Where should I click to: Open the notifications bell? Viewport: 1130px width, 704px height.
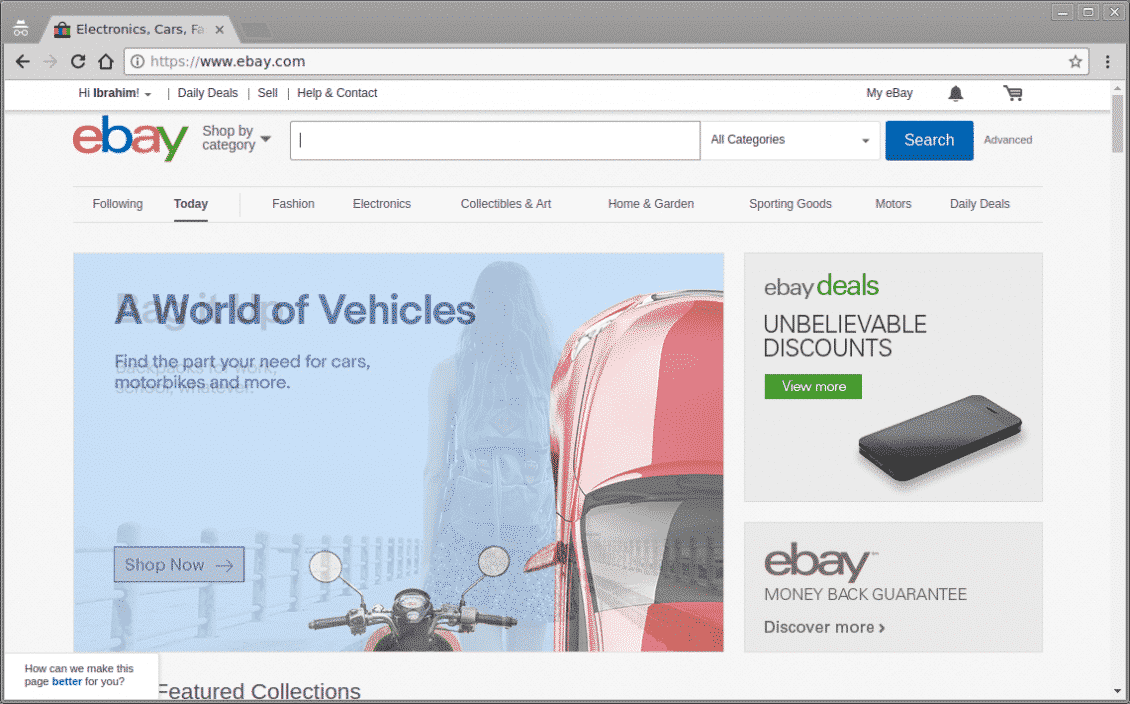pos(956,93)
